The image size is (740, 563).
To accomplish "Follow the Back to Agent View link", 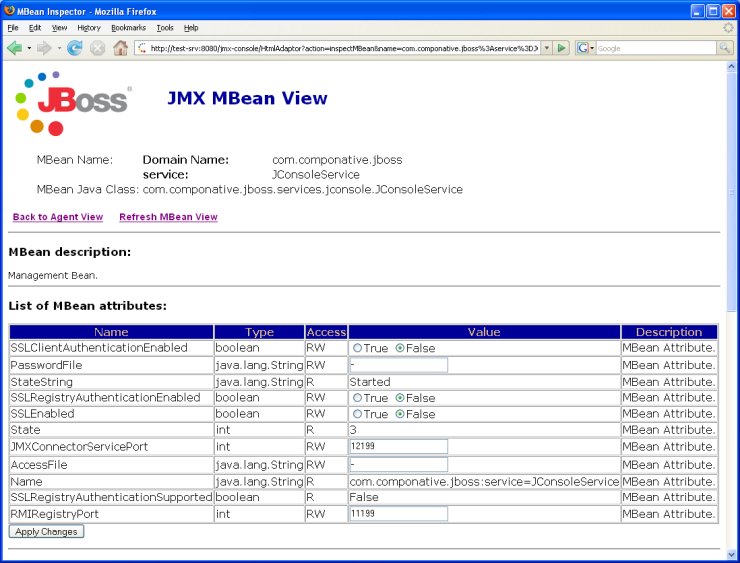I will (x=58, y=217).
